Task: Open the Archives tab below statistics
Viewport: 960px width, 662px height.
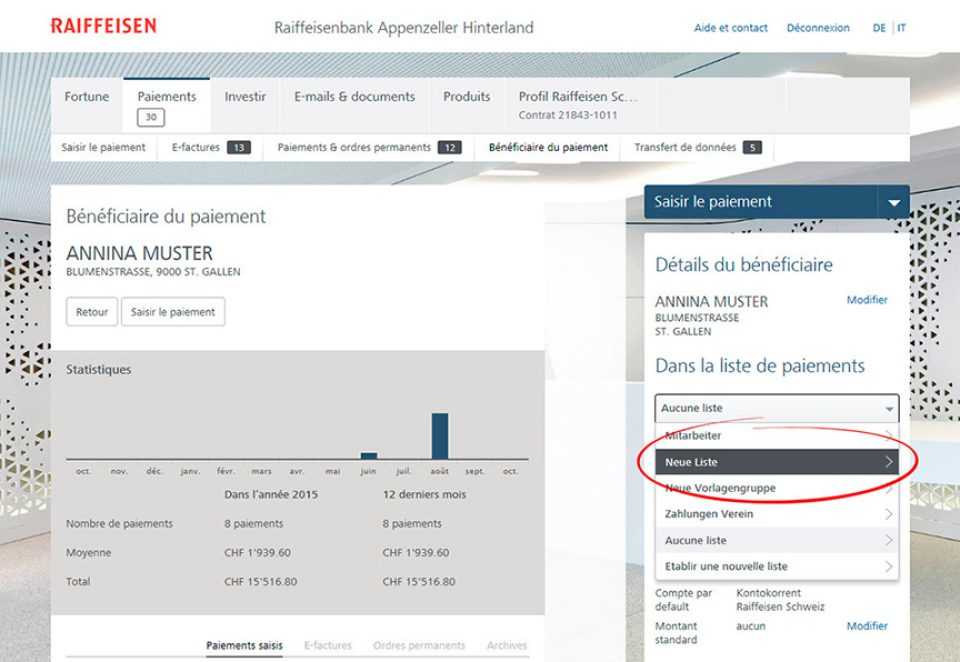Action: [506, 646]
